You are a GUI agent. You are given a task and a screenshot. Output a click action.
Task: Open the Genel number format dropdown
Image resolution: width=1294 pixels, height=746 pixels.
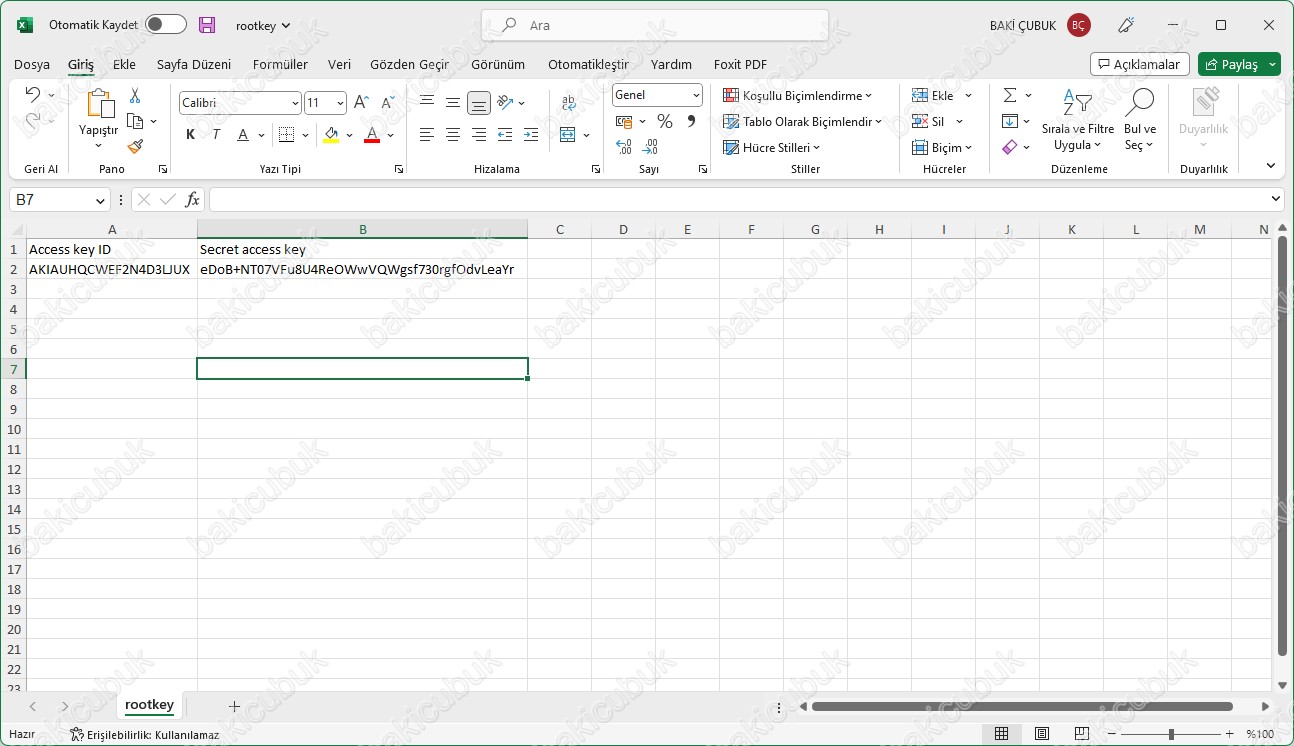coord(696,95)
